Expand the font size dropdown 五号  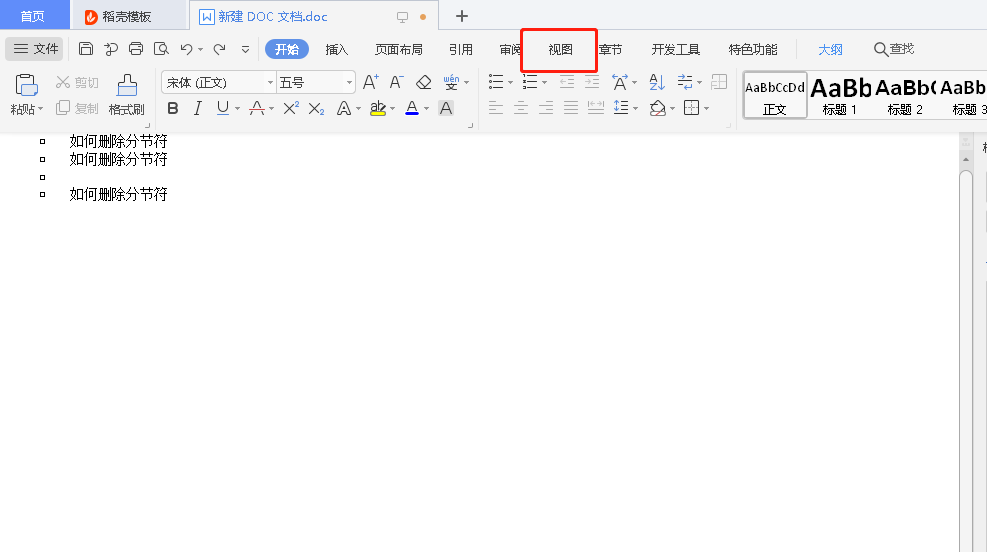349,83
